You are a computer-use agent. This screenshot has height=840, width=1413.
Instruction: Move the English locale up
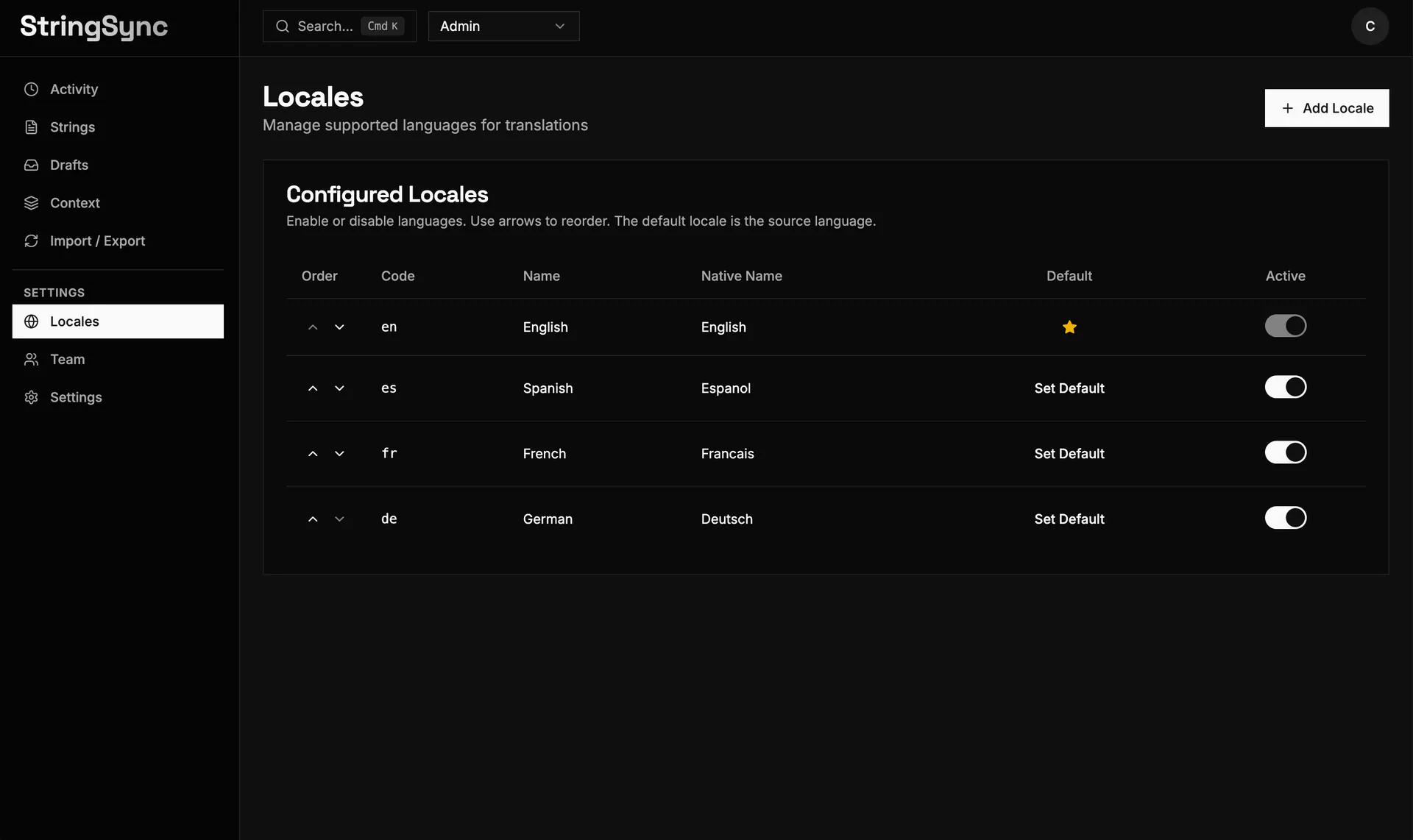coord(313,327)
